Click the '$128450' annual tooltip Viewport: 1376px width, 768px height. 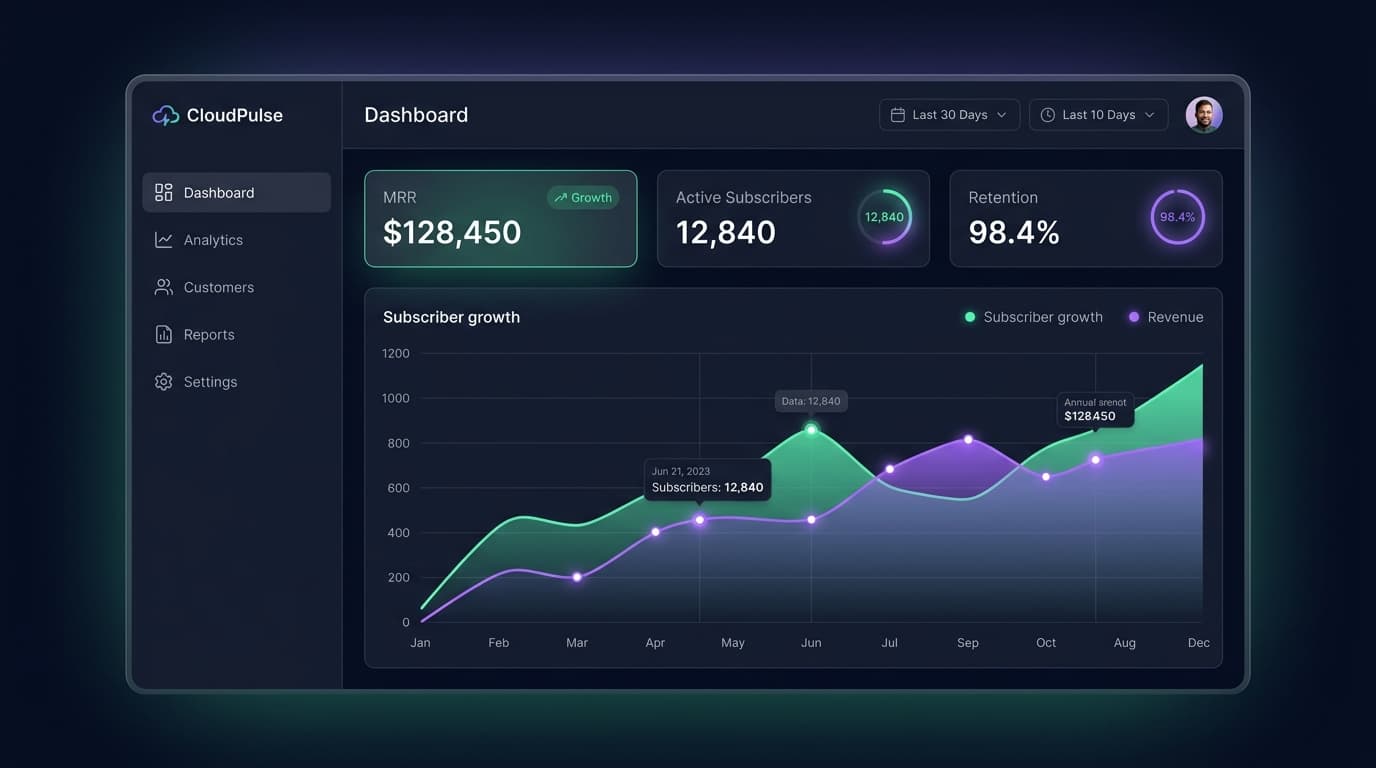(x=1095, y=410)
